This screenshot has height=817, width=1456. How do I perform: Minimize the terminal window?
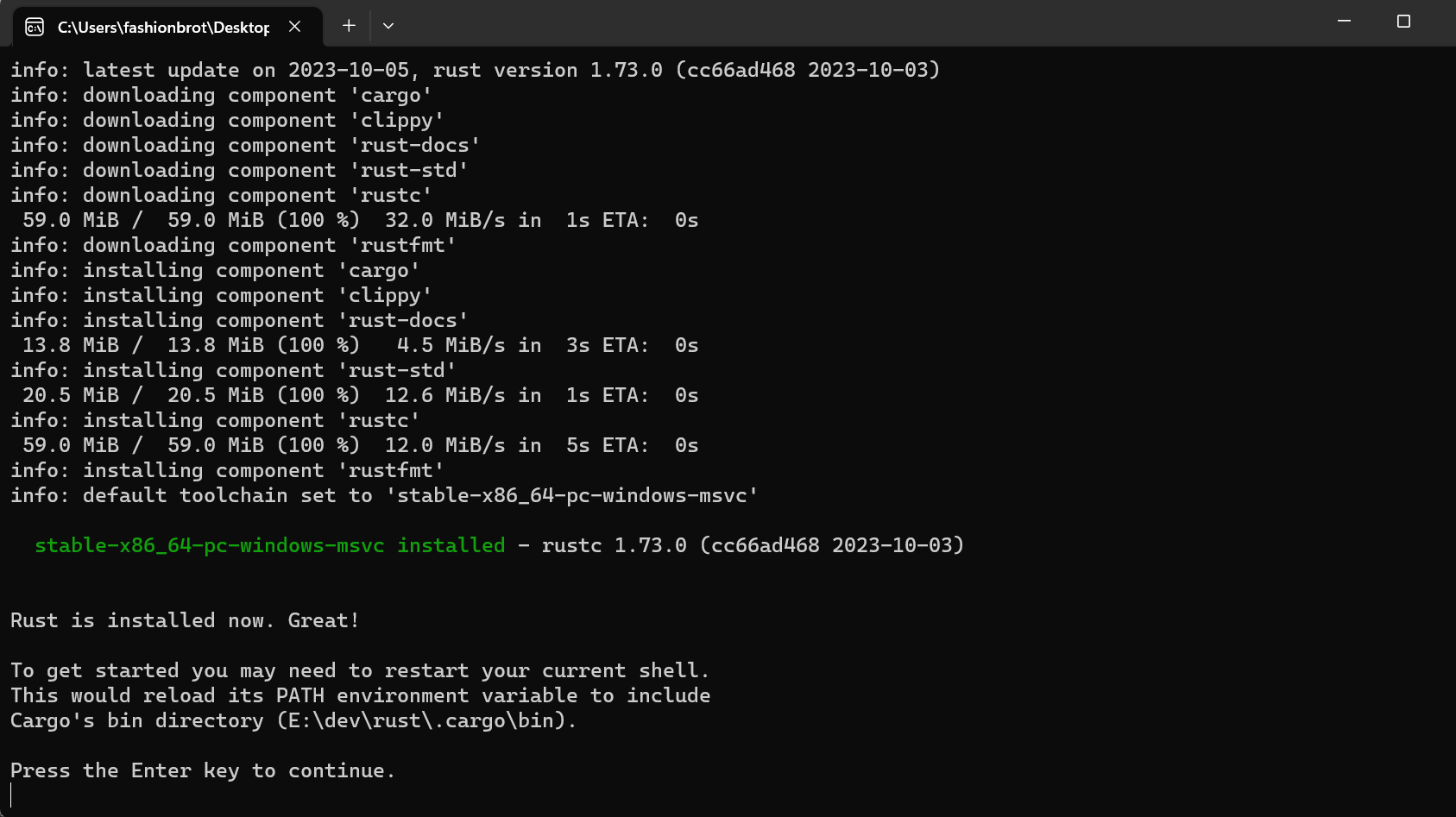[1344, 21]
